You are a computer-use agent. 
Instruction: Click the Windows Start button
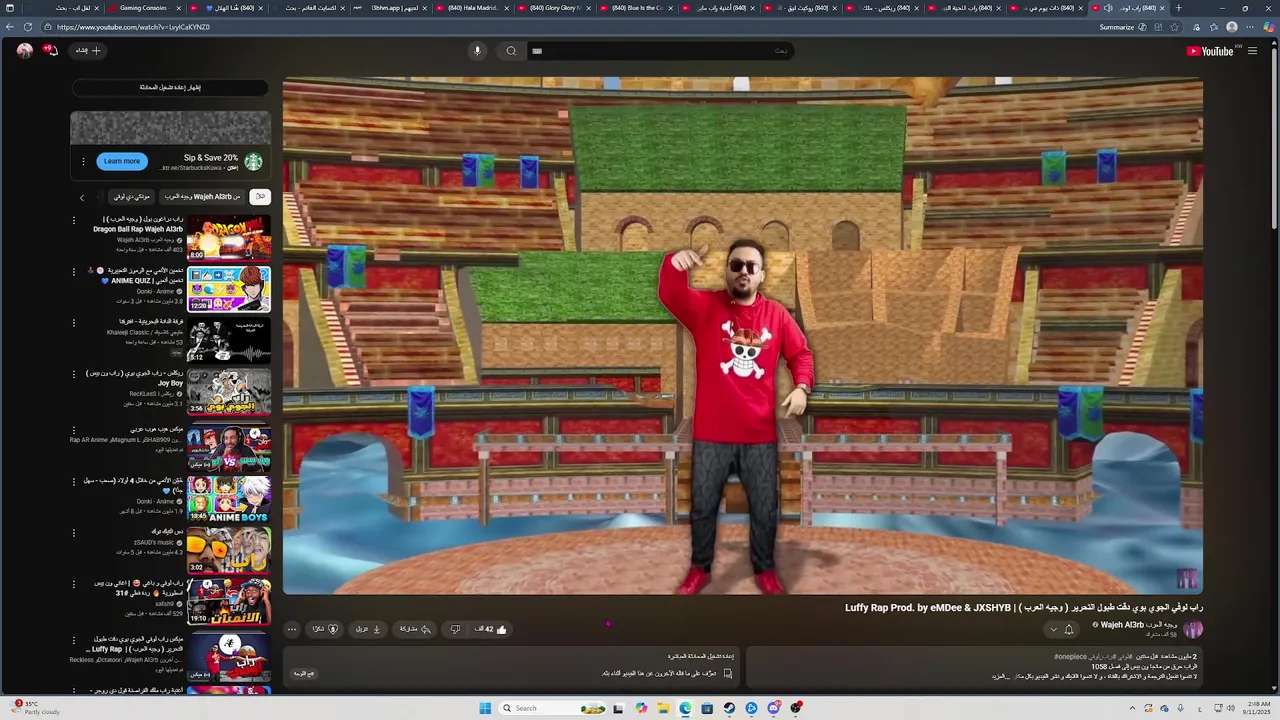tap(485, 708)
